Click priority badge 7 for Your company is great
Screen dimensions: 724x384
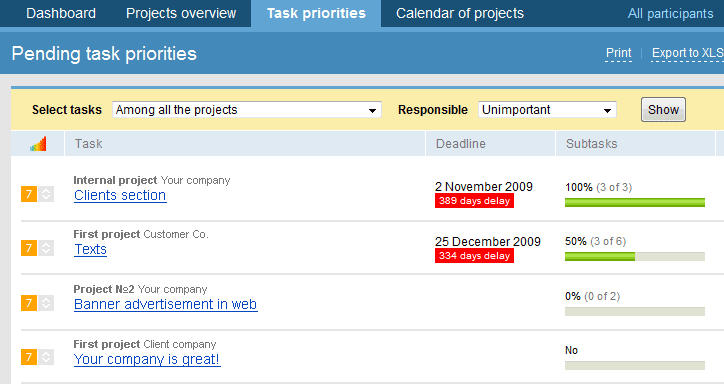(x=29, y=357)
